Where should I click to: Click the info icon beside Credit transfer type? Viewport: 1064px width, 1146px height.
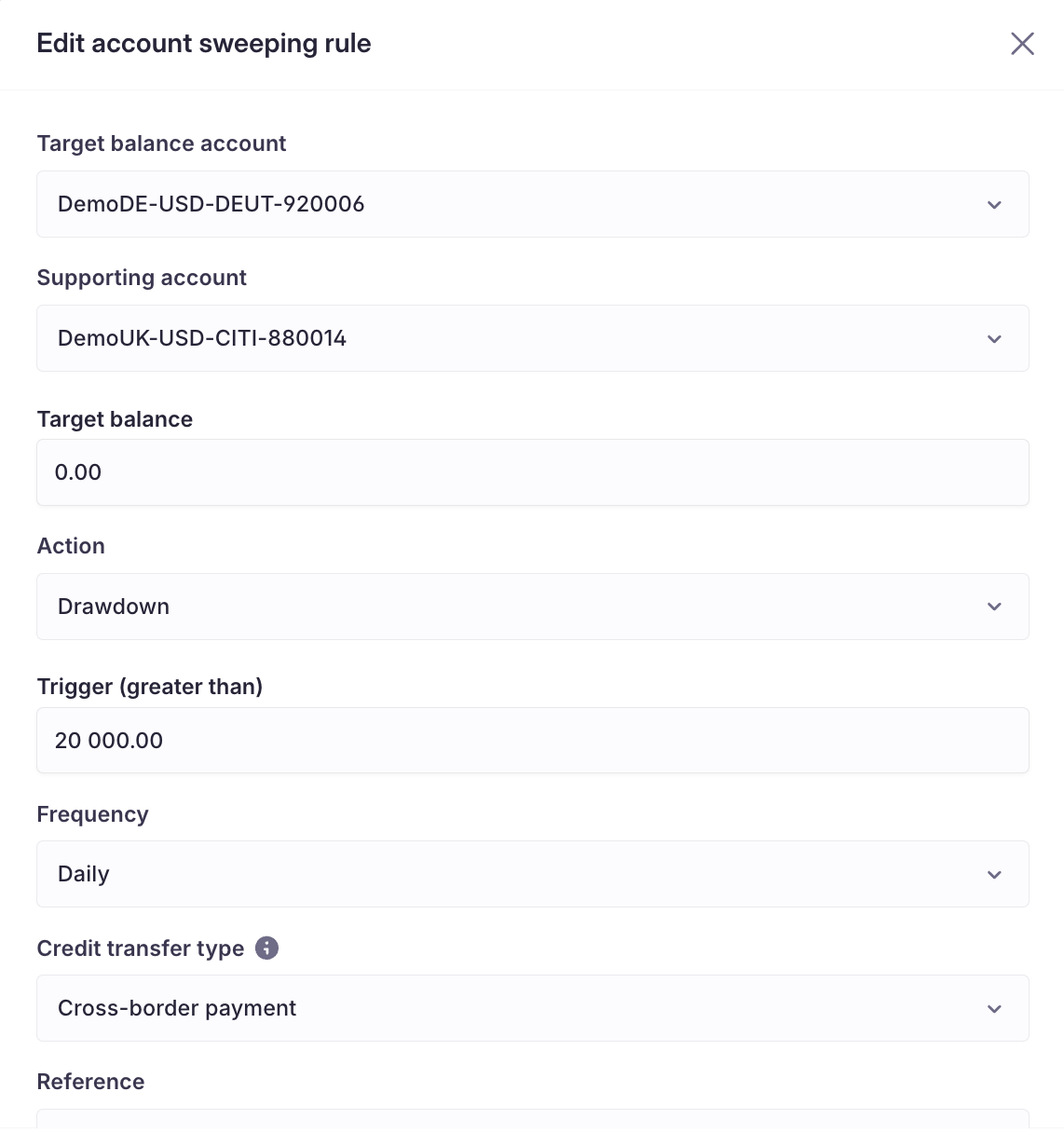266,948
